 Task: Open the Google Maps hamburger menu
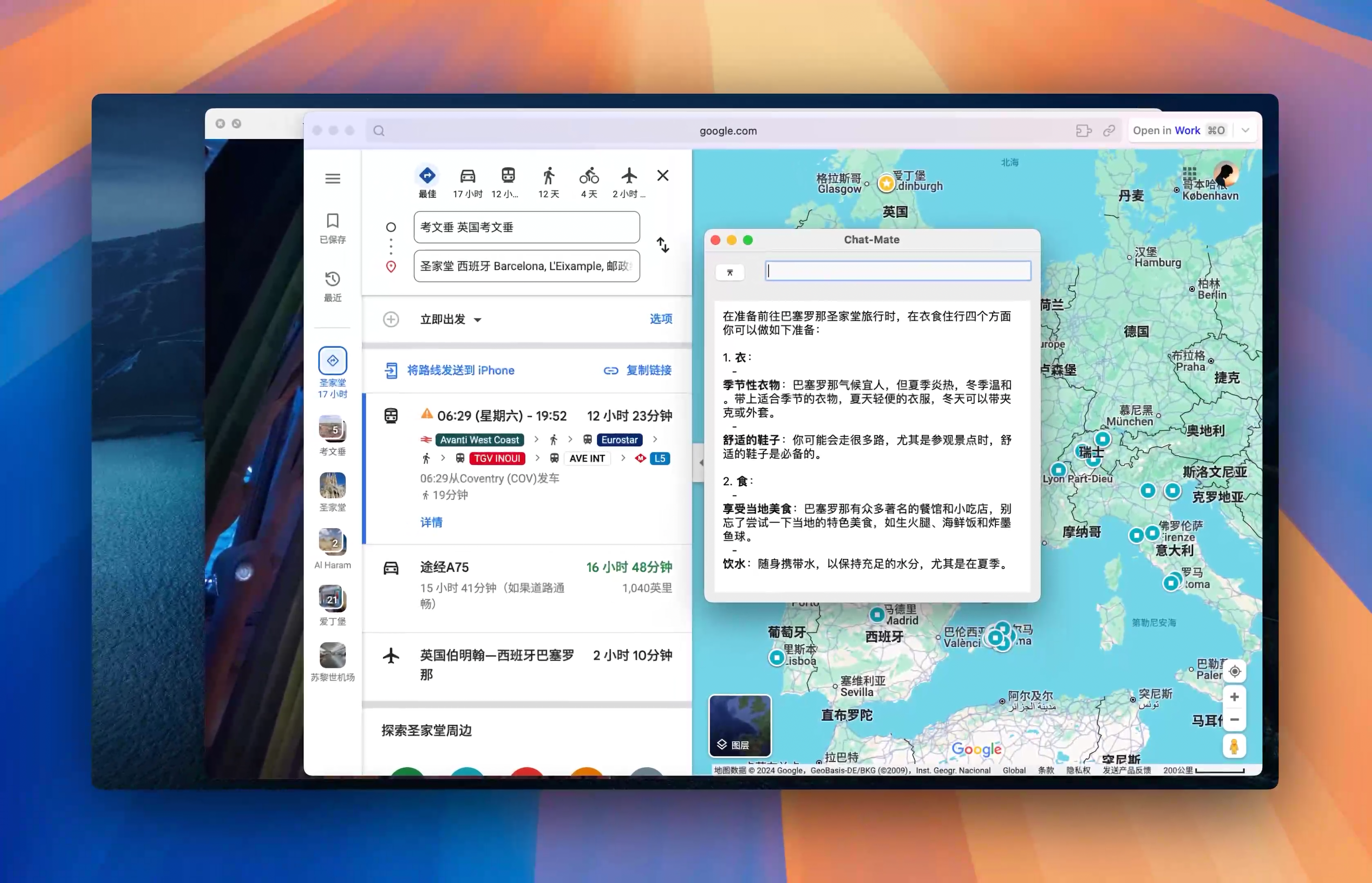(332, 178)
